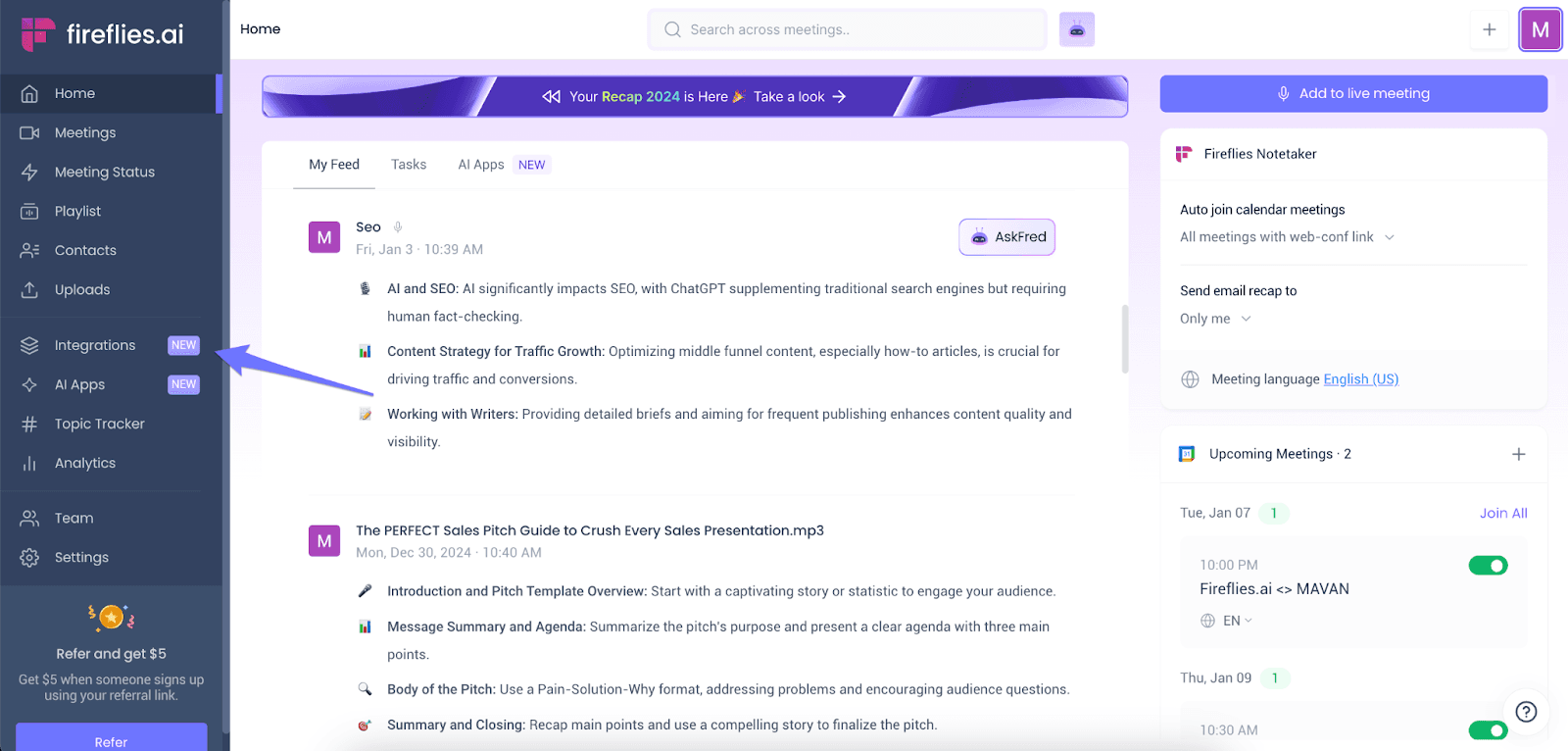The image size is (1568, 751).
Task: Click the globe icon beside Meeting language
Action: click(1190, 379)
